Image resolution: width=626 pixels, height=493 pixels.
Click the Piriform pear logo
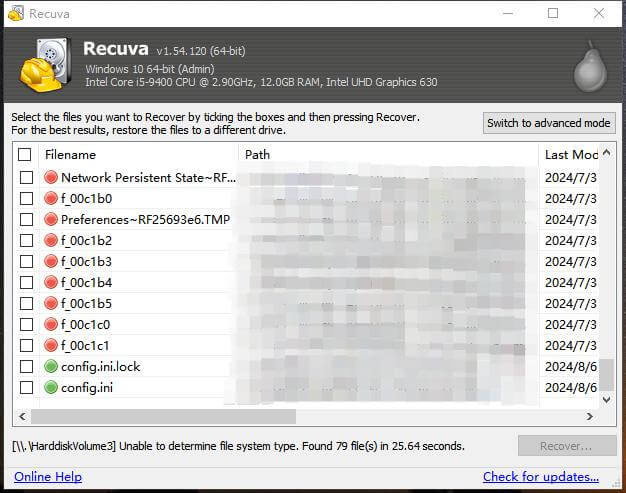(590, 66)
